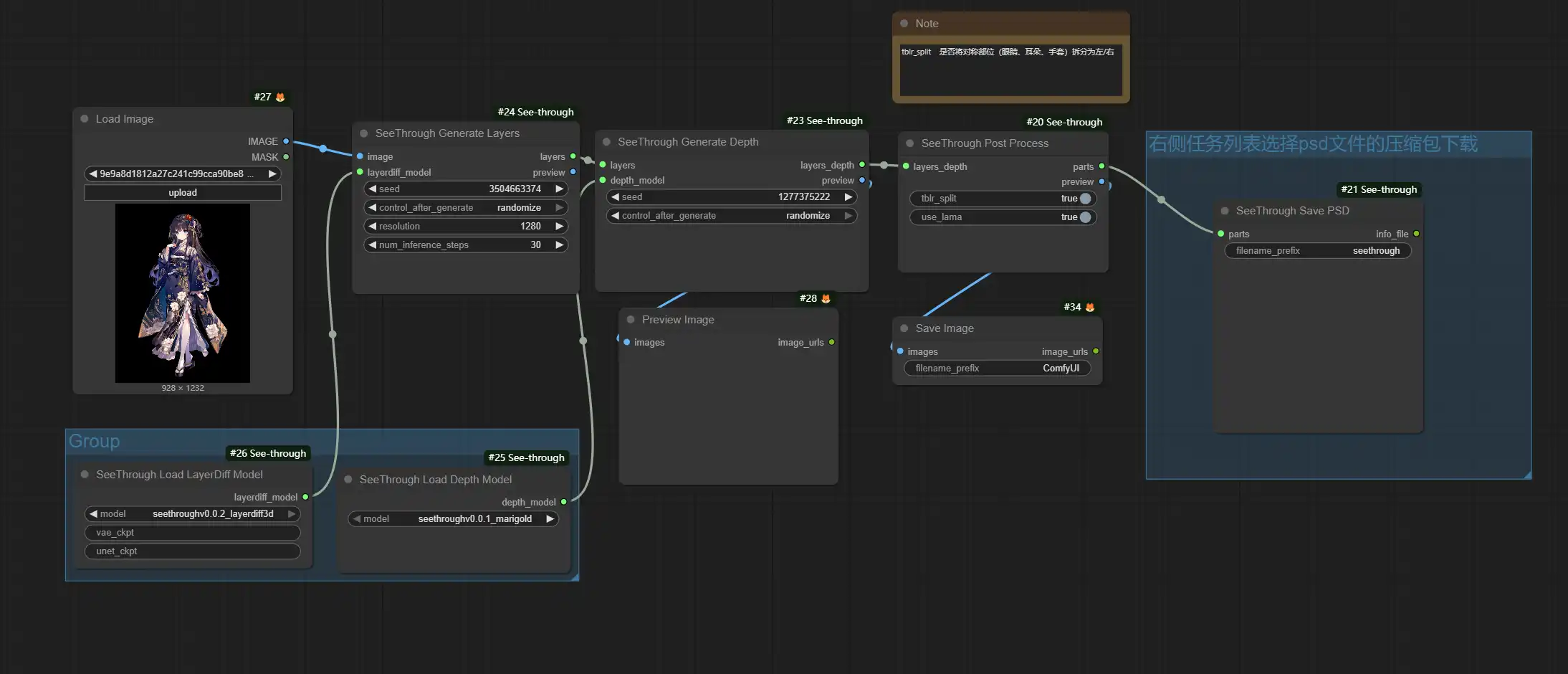Select next model in Load LayerDiff Model
1568x674 pixels.
pyautogui.click(x=292, y=514)
